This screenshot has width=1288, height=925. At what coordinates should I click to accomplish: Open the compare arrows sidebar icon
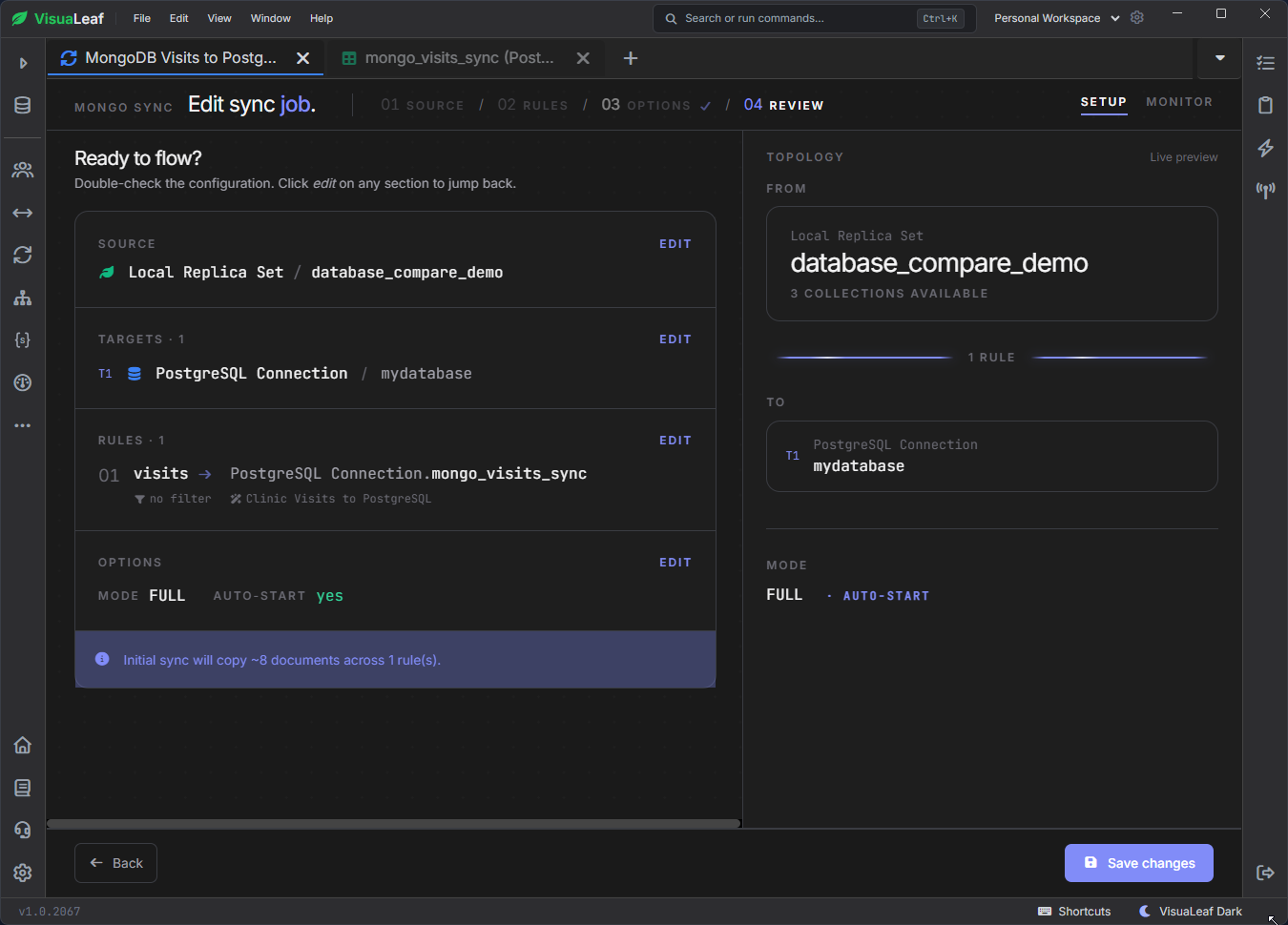[x=23, y=213]
